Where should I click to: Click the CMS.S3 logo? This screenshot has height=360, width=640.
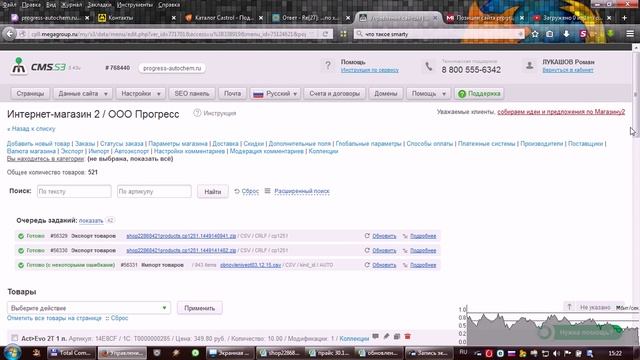(38, 67)
